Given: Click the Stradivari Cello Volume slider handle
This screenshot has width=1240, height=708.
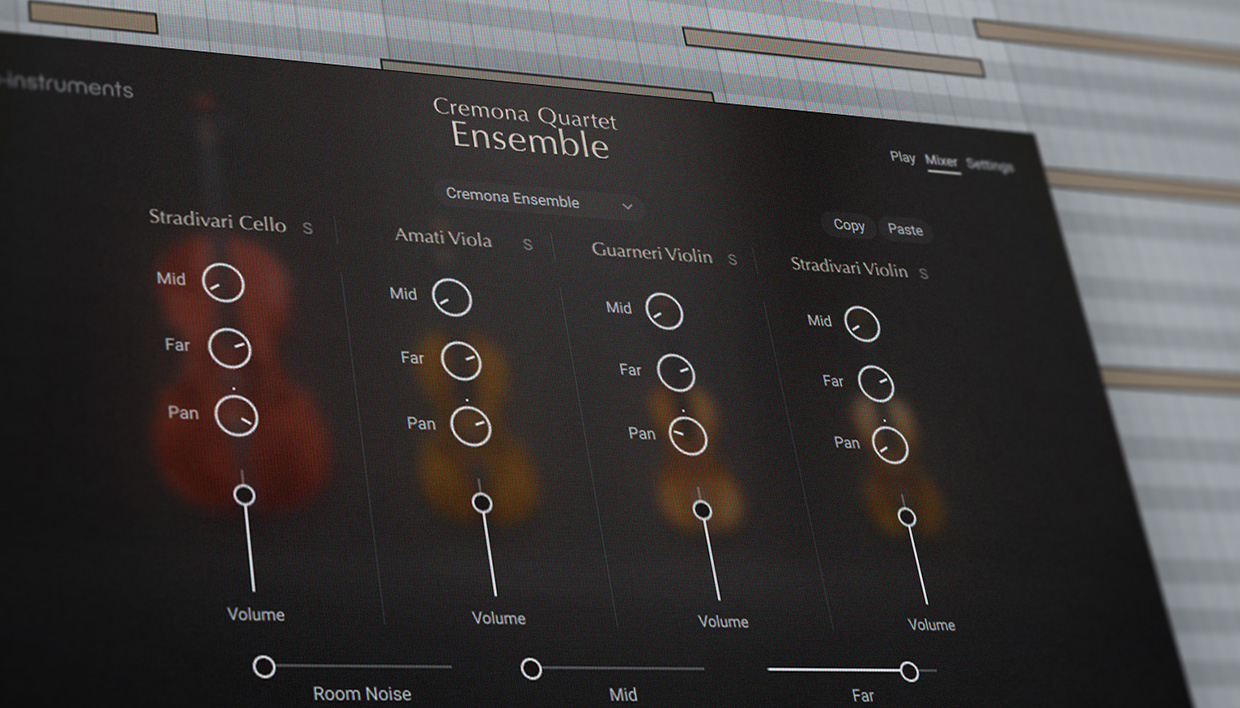Looking at the screenshot, I should pyautogui.click(x=244, y=495).
